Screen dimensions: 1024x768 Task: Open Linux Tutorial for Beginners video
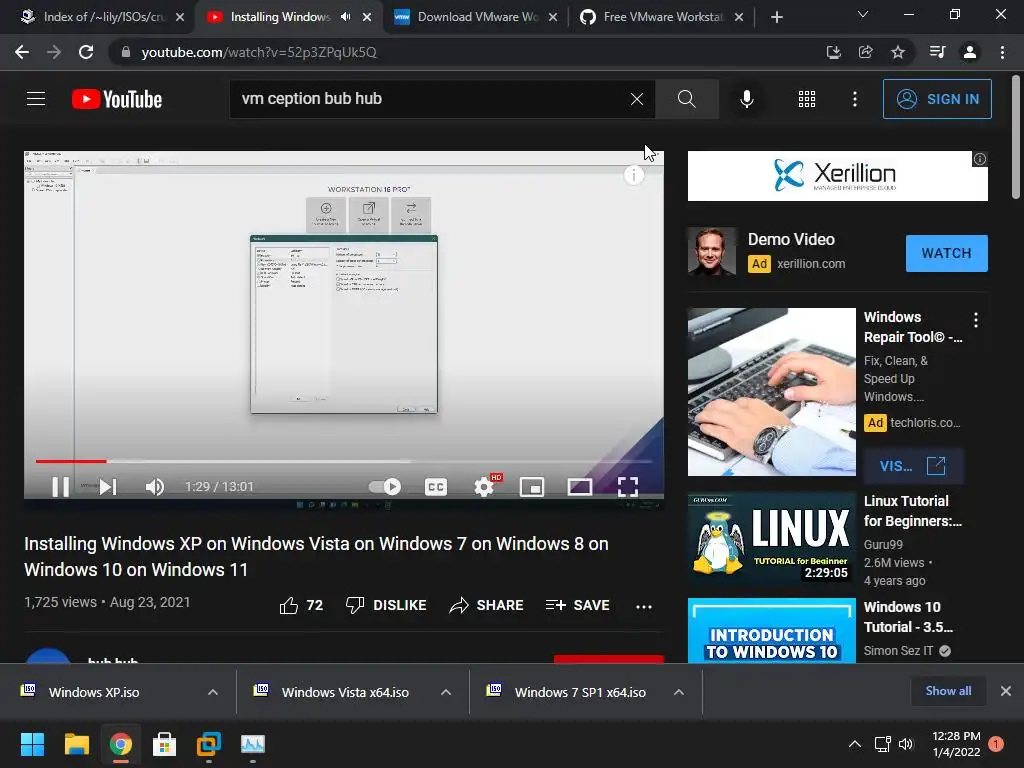pos(771,539)
